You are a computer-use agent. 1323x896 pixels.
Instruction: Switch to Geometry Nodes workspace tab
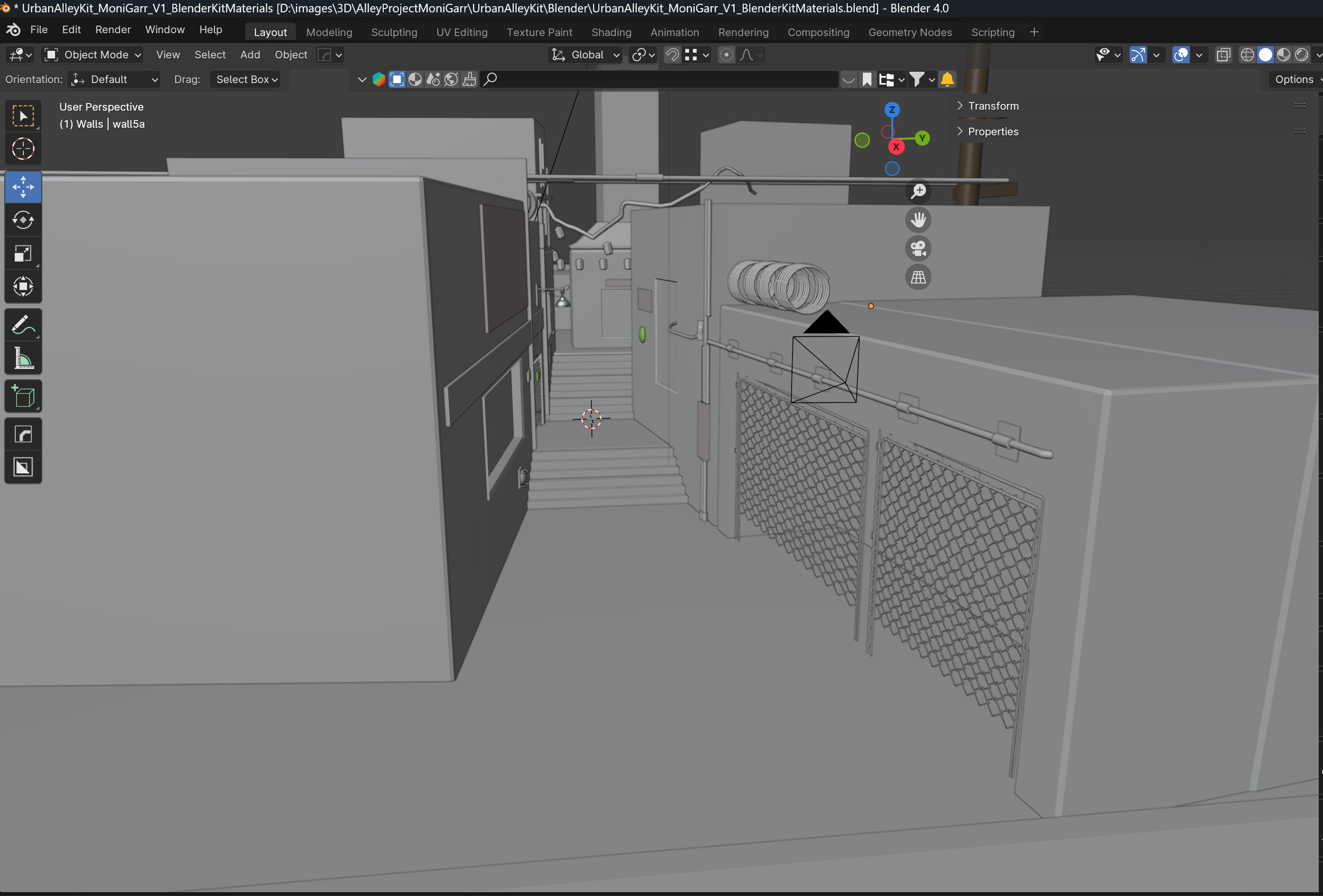(x=910, y=32)
